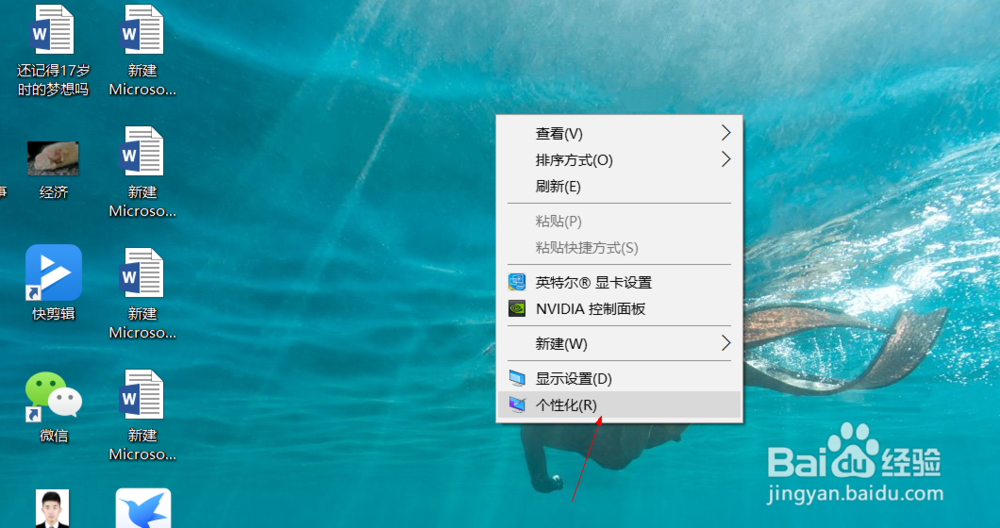Open 显示设置(D) from the context menu
1000x528 pixels.
point(619,378)
